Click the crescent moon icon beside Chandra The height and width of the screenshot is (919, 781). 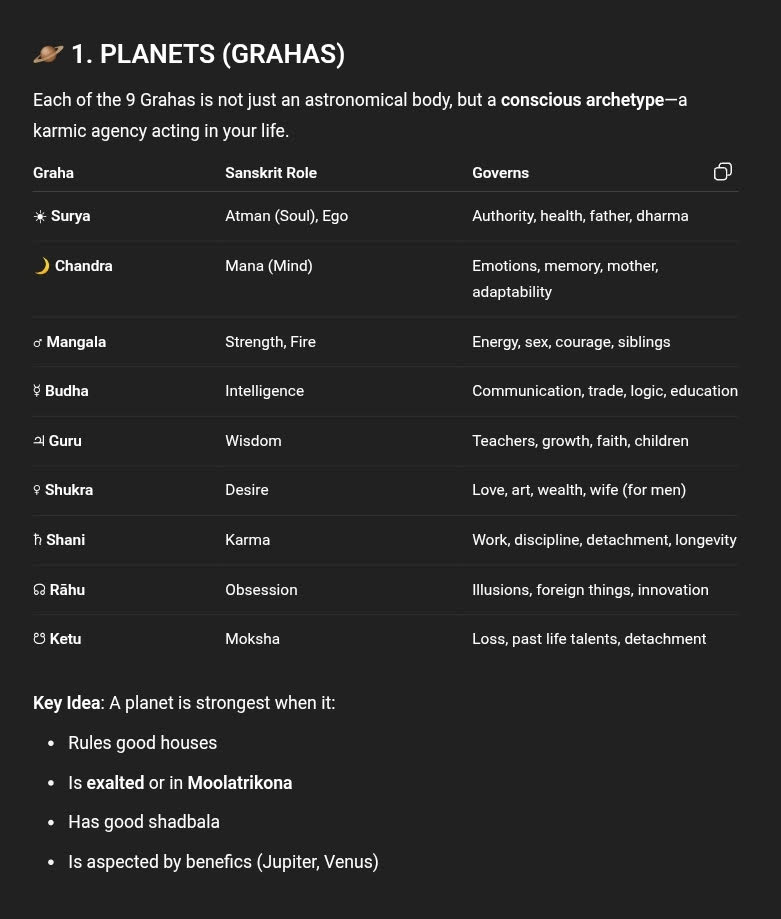(x=42, y=266)
